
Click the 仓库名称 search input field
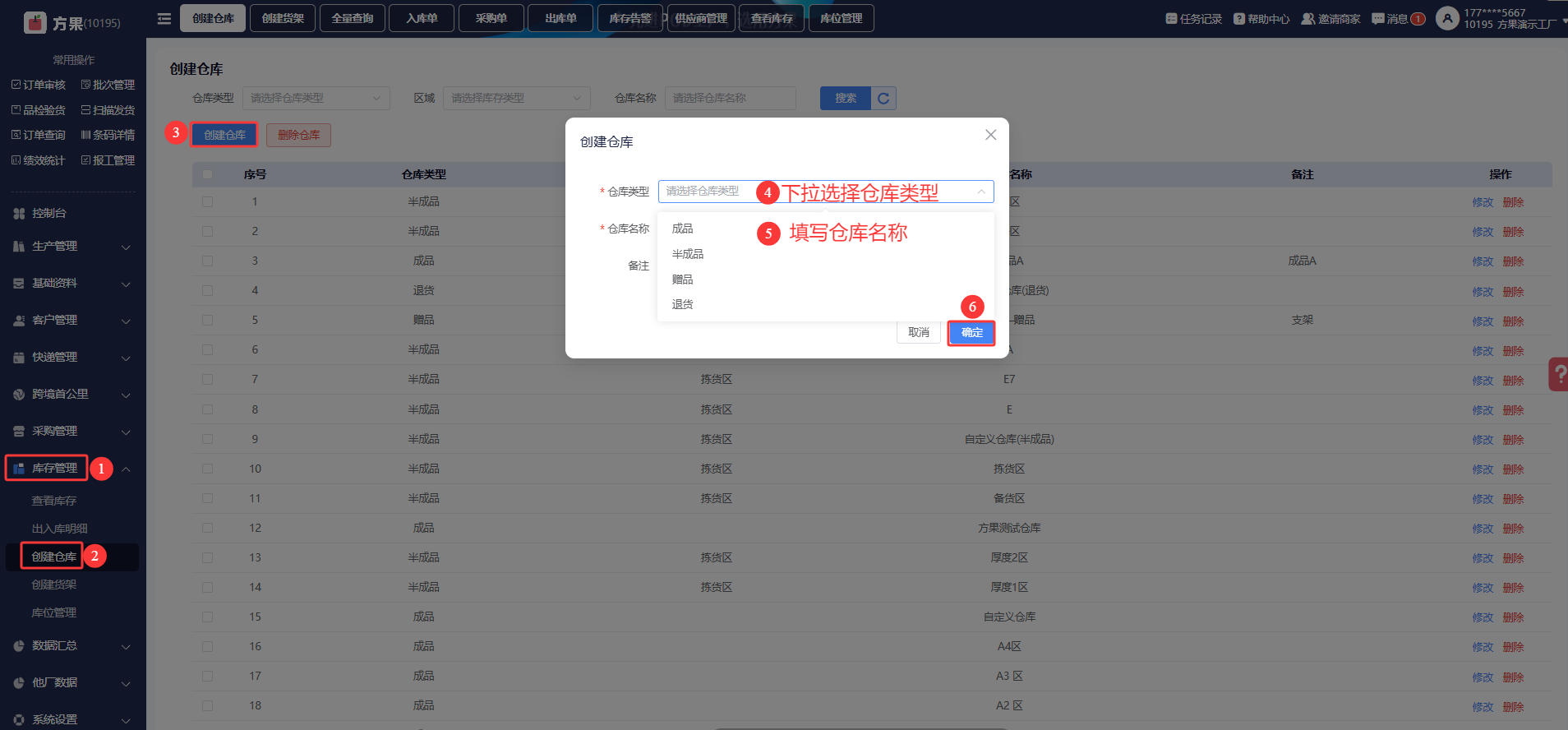[731, 99]
